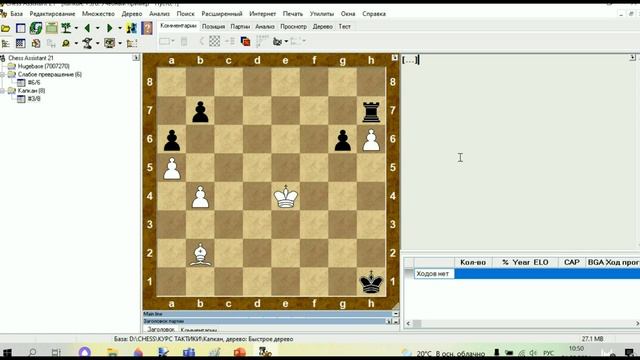
Task: Select the #6/6 game entry
Action: (34, 82)
